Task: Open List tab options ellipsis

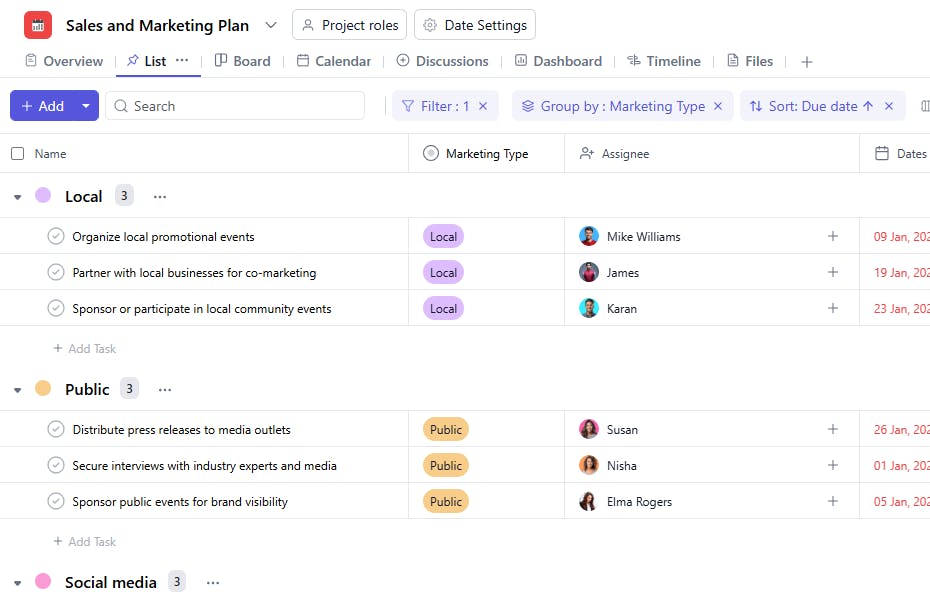Action: [x=182, y=61]
